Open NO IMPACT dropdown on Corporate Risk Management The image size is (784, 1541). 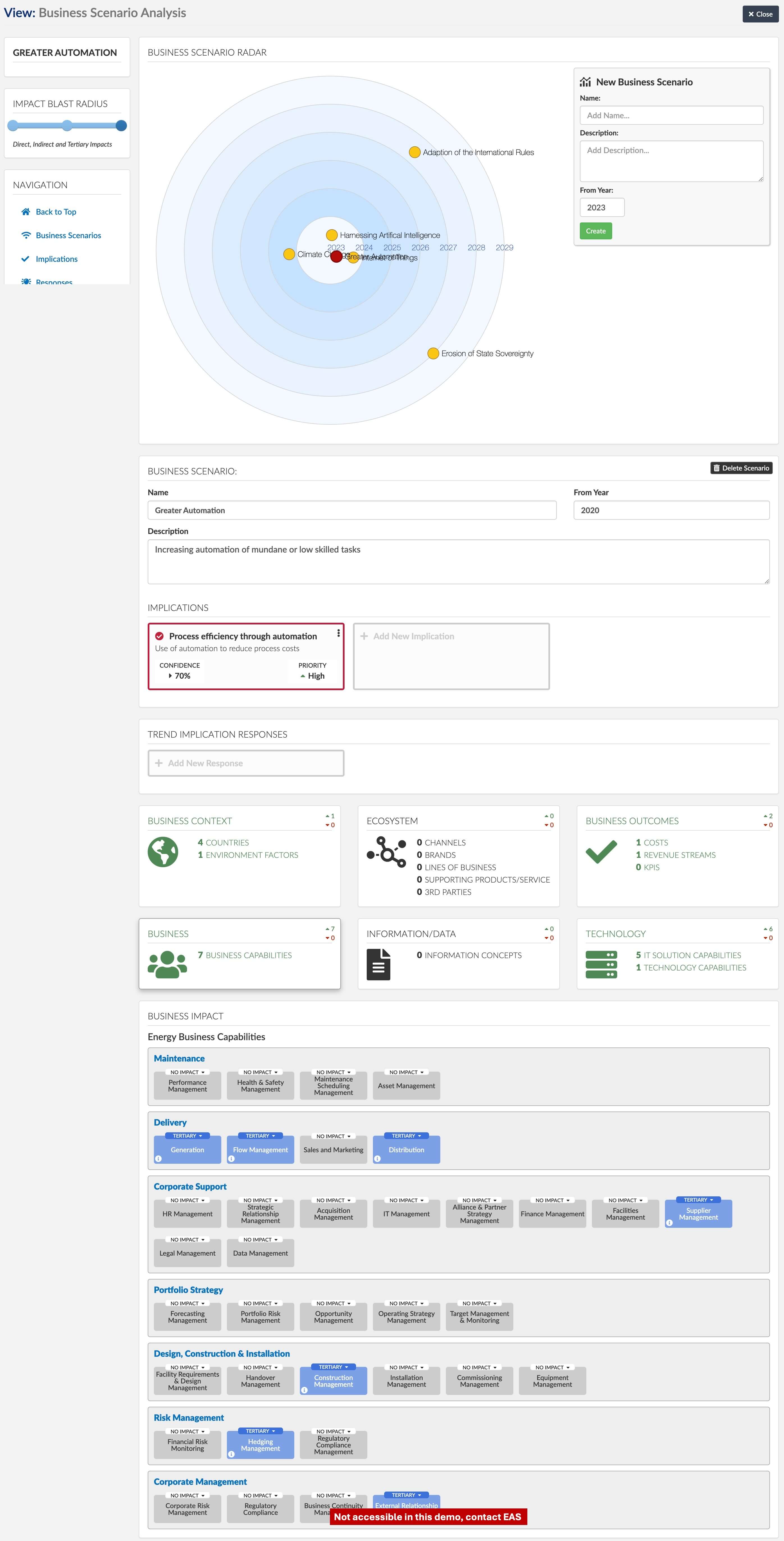tap(188, 1495)
